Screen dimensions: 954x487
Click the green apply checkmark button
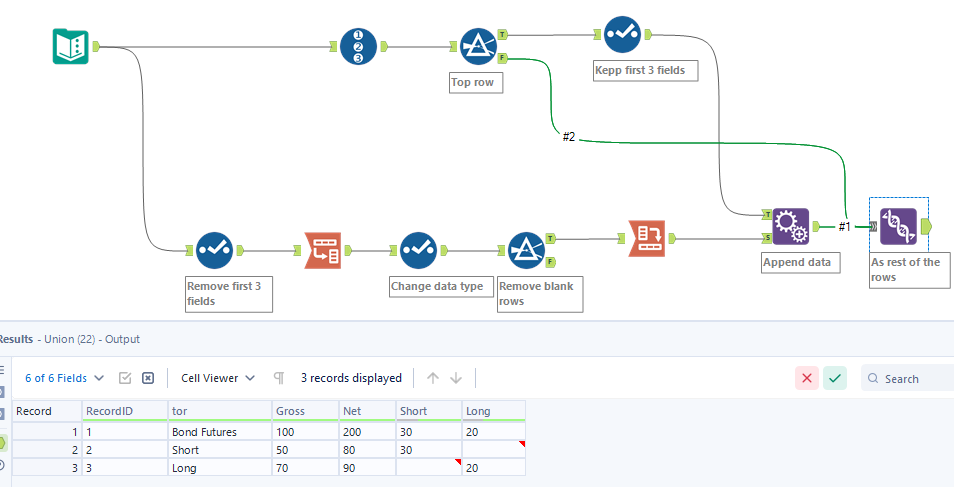835,378
